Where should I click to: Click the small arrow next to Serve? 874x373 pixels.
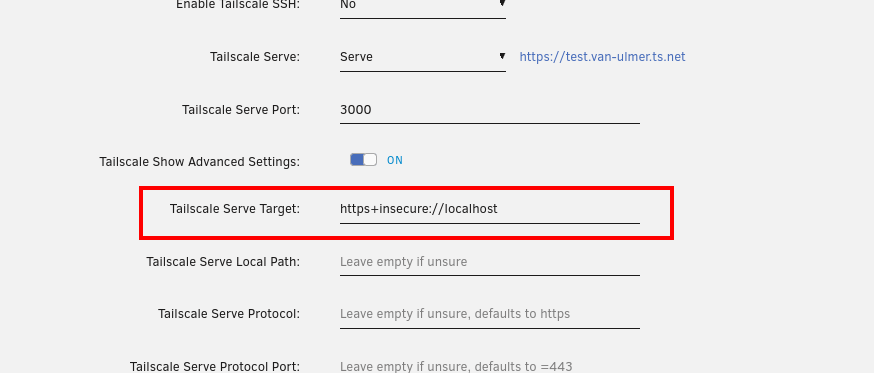click(x=502, y=56)
